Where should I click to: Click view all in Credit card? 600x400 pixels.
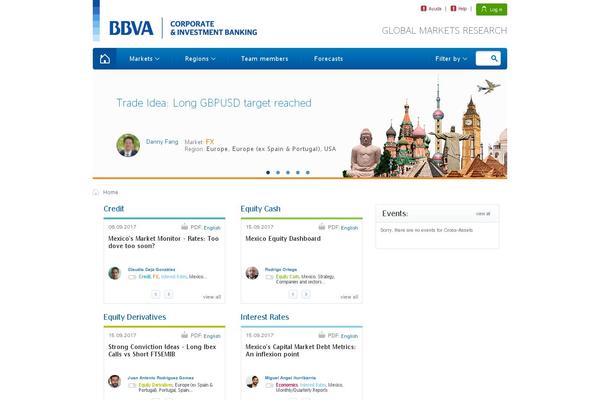pyautogui.click(x=212, y=297)
